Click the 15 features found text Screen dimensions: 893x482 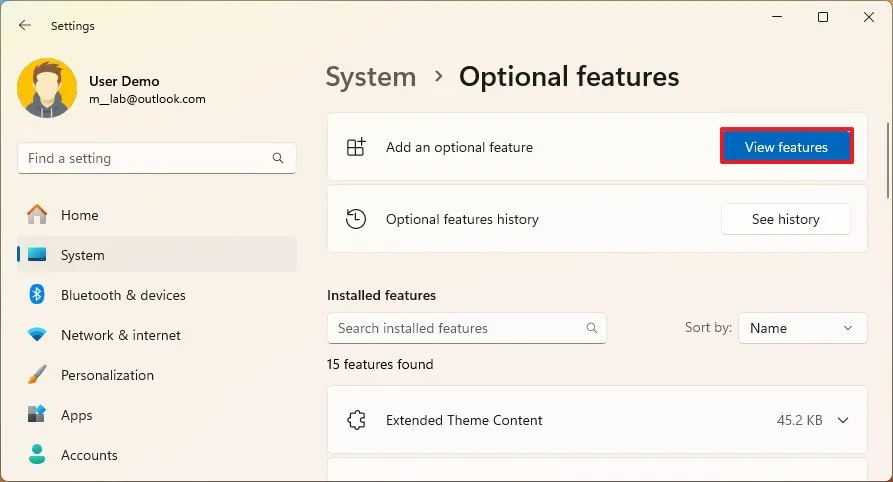click(380, 364)
